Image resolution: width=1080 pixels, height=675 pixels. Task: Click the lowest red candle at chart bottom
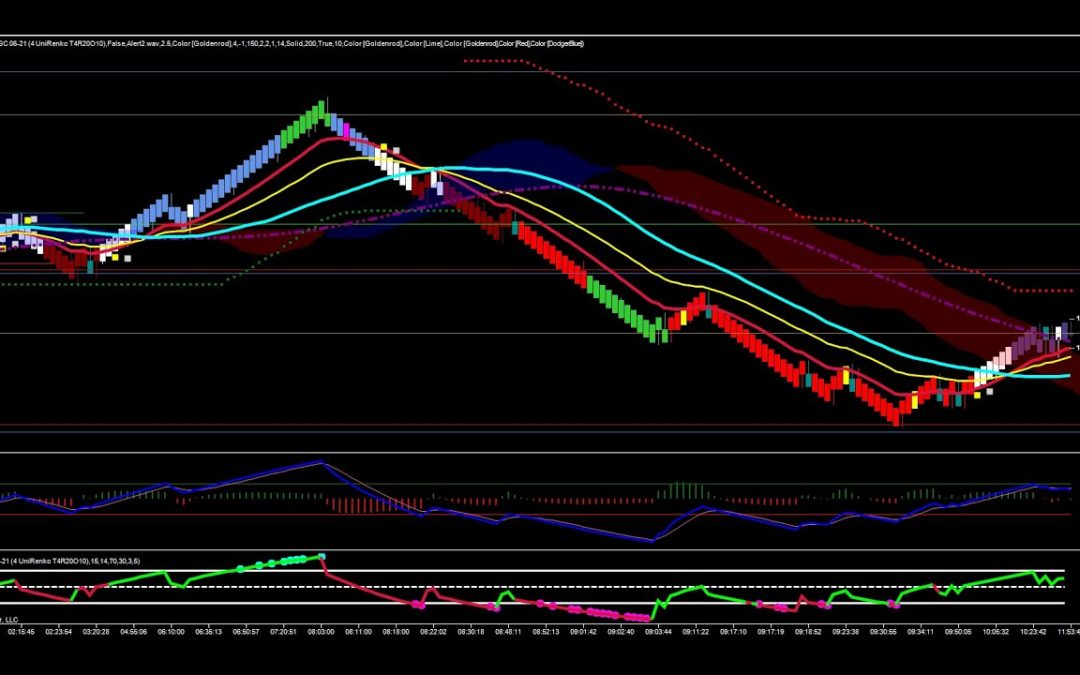pos(898,416)
